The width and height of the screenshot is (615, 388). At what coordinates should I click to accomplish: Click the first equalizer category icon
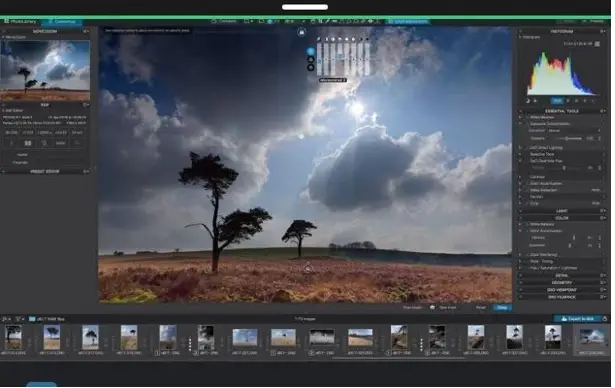coord(319,39)
